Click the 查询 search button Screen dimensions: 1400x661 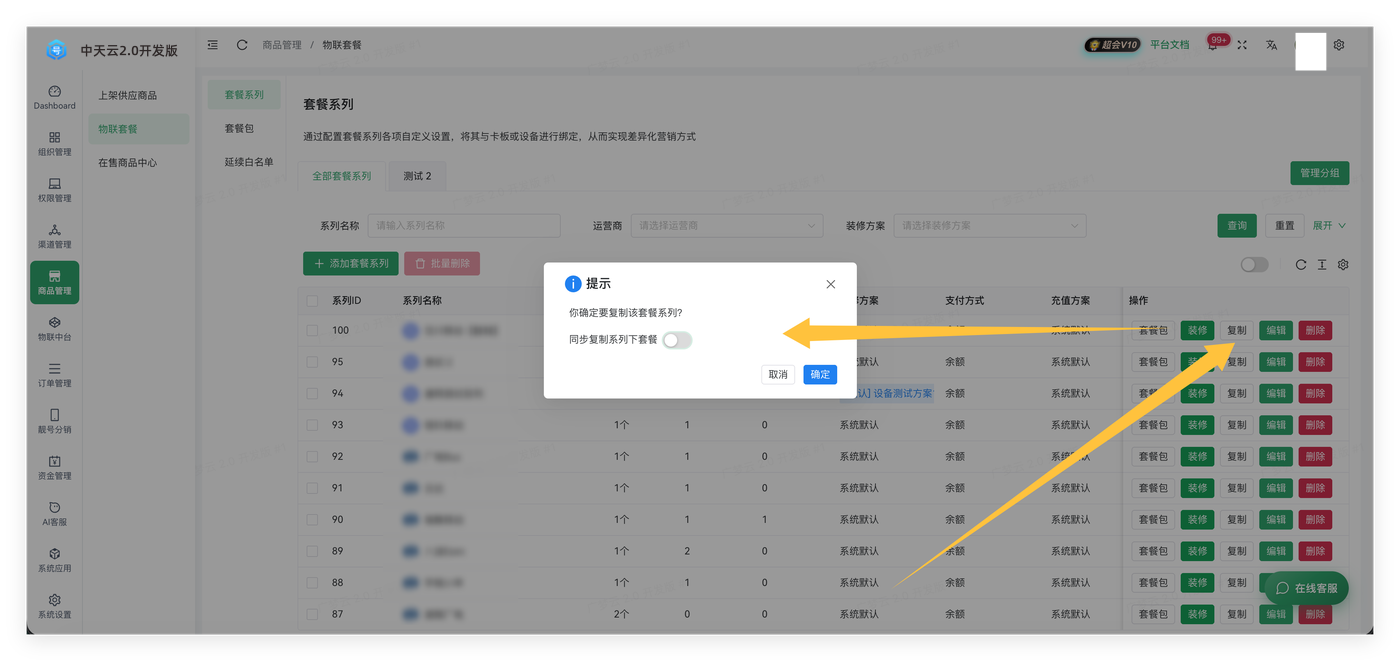point(1237,226)
